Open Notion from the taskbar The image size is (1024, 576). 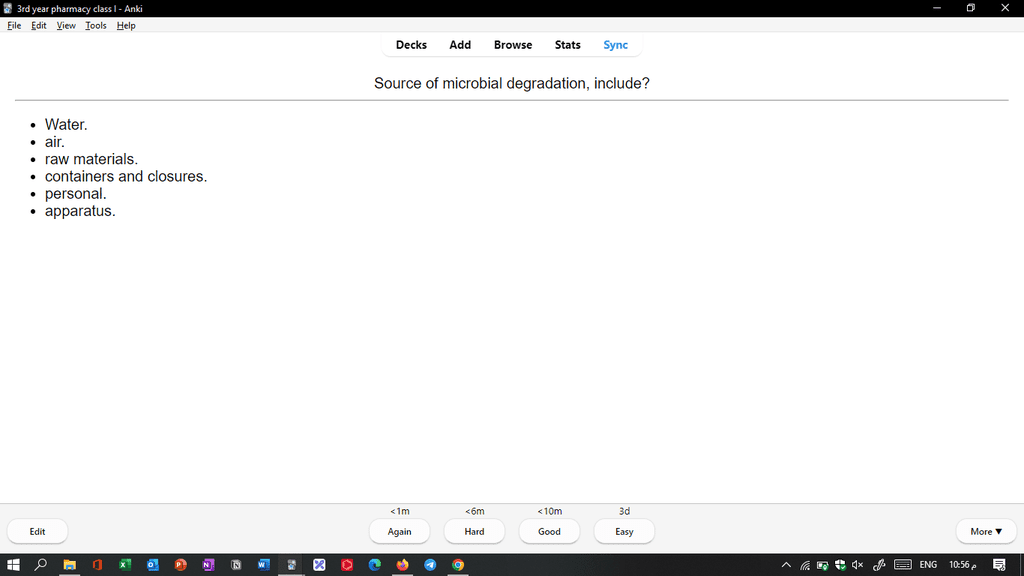pos(236,565)
